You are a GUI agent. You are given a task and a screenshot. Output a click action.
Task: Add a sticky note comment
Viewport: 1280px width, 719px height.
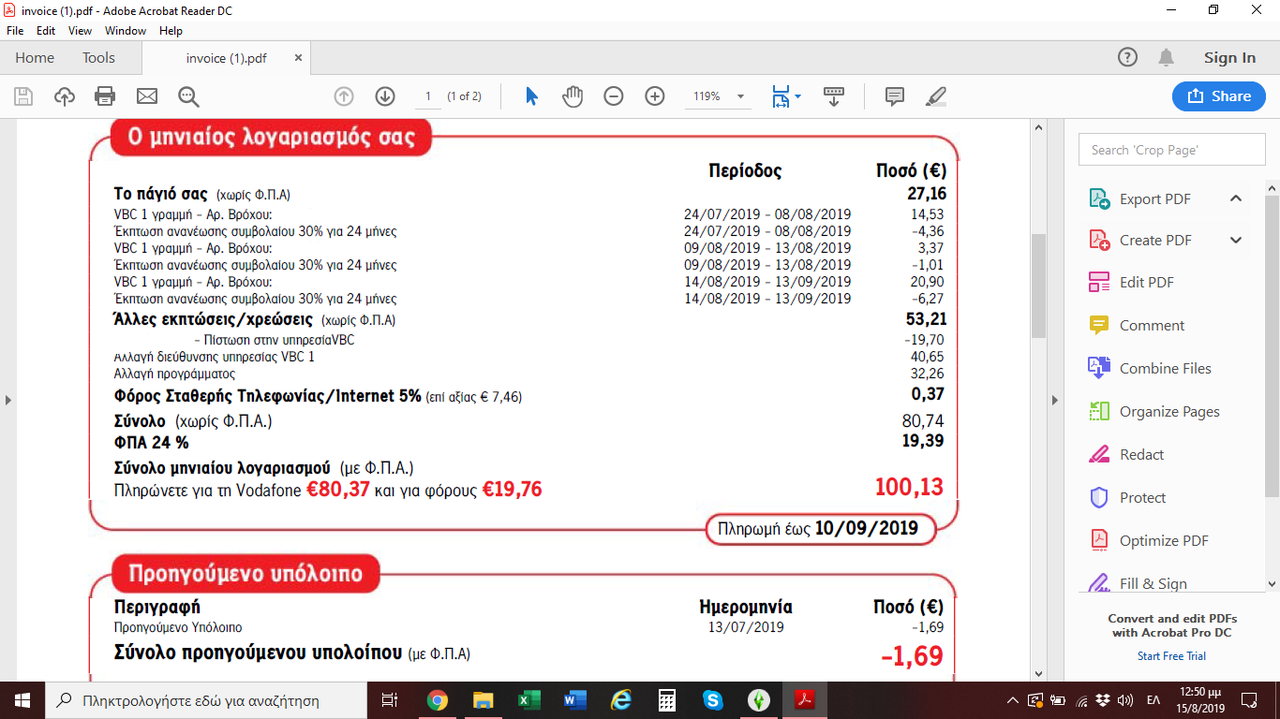pyautogui.click(x=895, y=96)
